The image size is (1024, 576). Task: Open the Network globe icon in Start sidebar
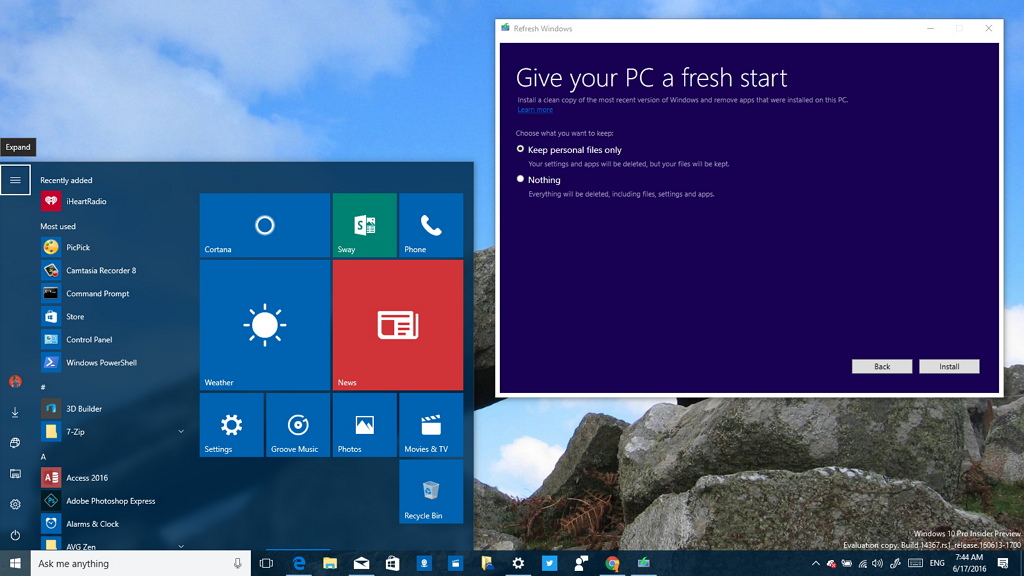click(15, 443)
